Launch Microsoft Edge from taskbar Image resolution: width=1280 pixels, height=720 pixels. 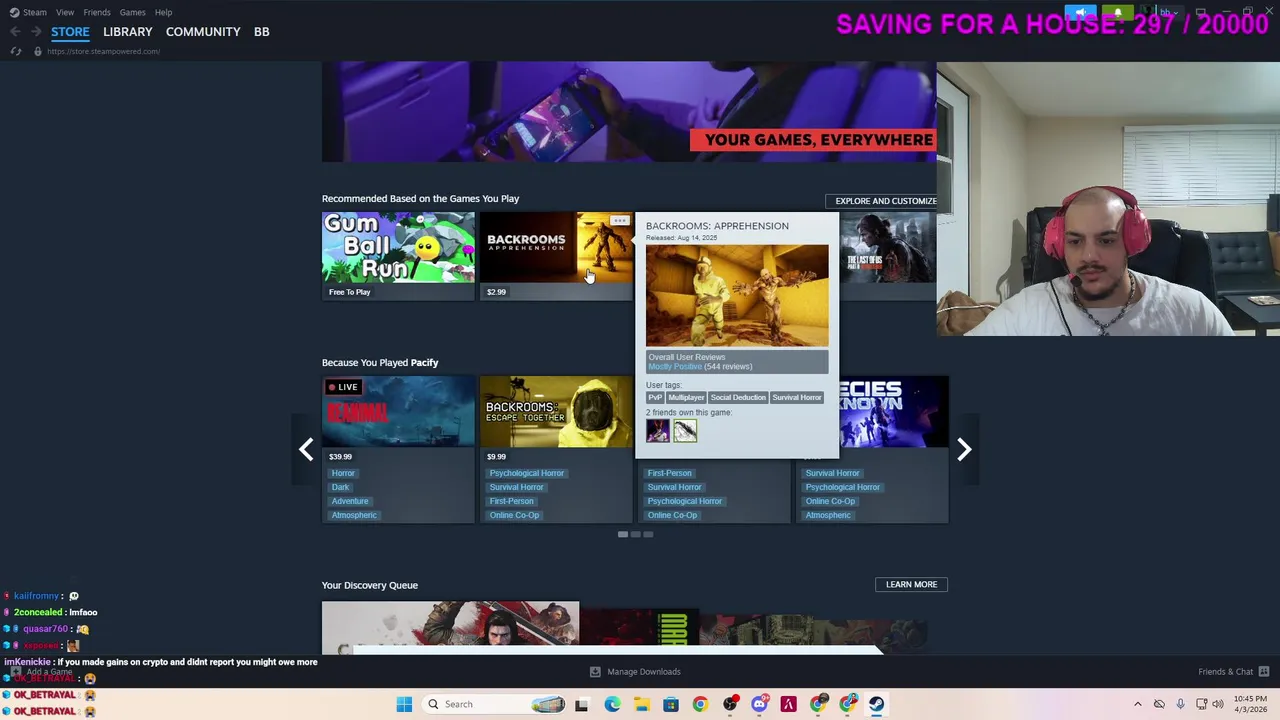point(612,704)
